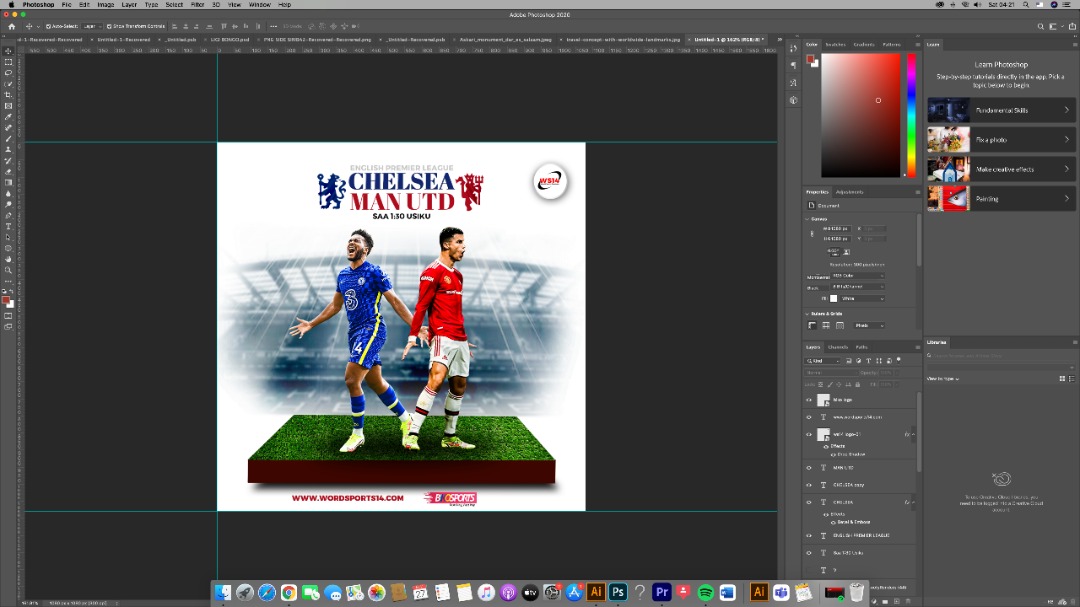Viewport: 1080px width, 607px height.
Task: Hide the Saa 1:30 Usiku text layer
Action: point(809,553)
